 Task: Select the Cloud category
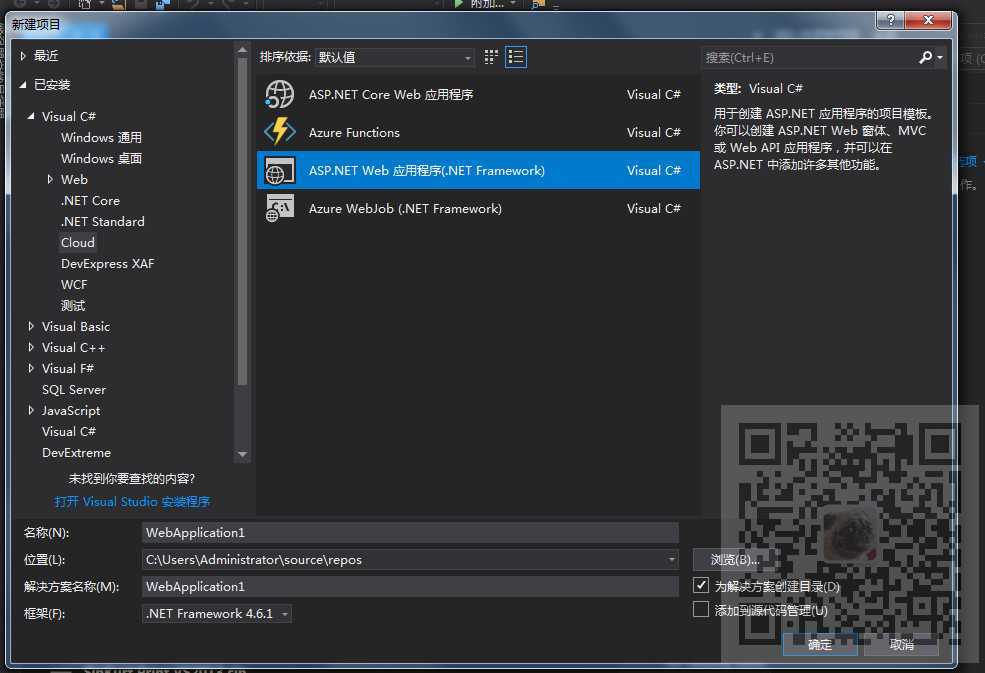pyautogui.click(x=78, y=243)
